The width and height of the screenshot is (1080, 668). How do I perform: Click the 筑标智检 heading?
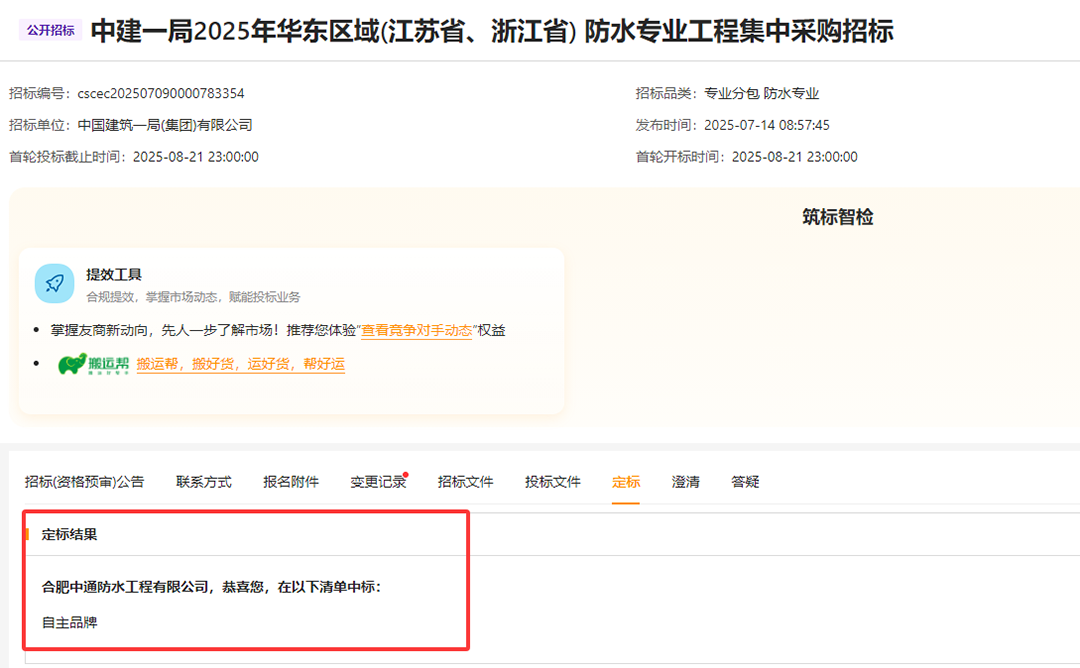pos(837,217)
